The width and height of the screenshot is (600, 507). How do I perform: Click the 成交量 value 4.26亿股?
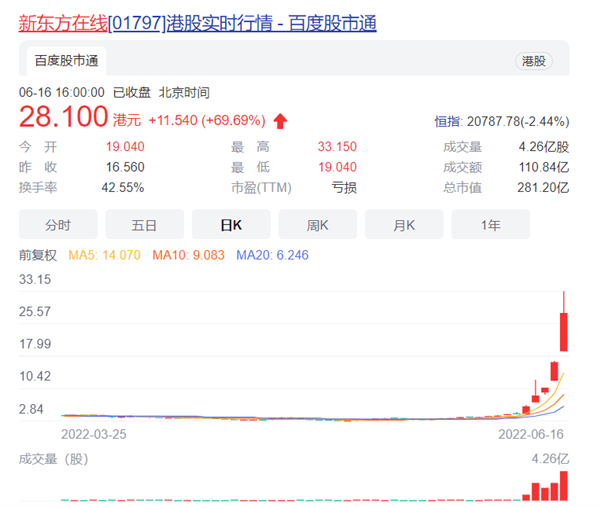click(544, 147)
